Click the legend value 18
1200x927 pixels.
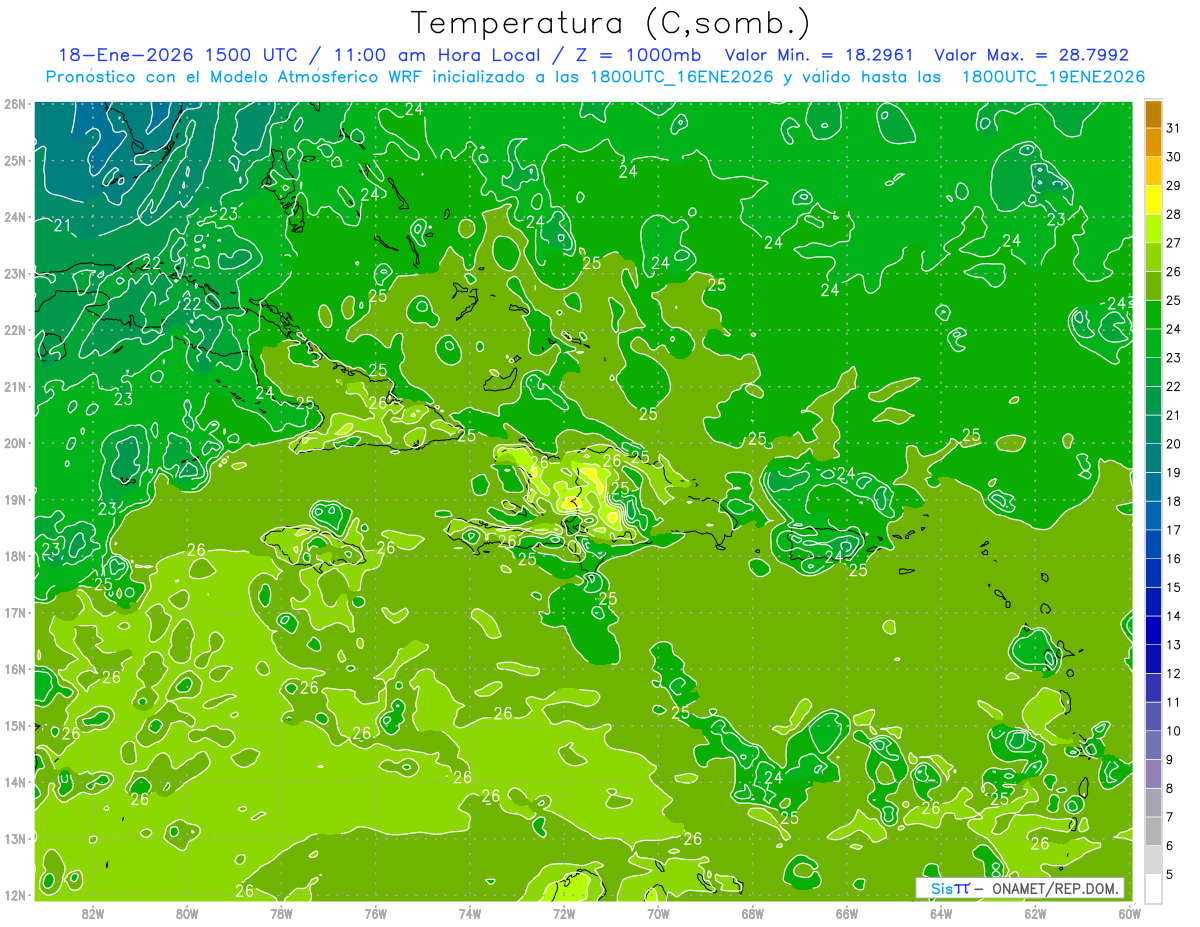tap(1173, 501)
